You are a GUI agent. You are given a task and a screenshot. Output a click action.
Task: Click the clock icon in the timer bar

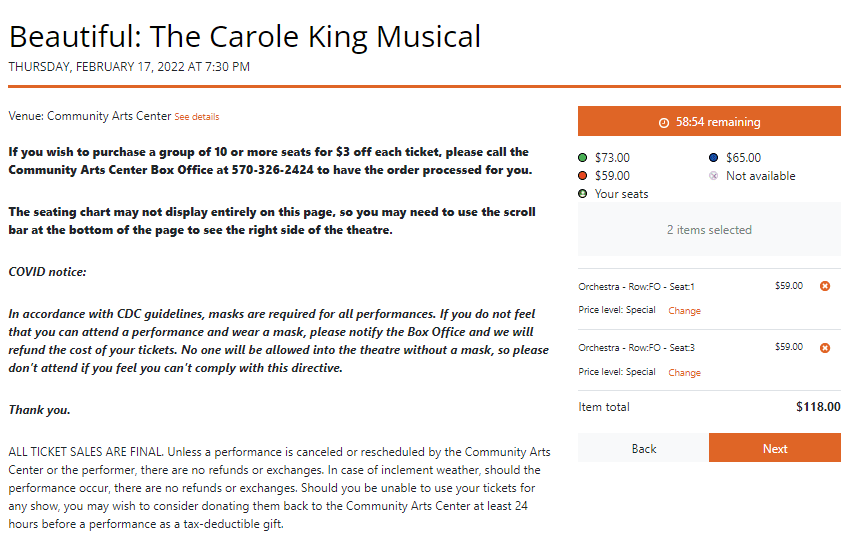point(663,123)
